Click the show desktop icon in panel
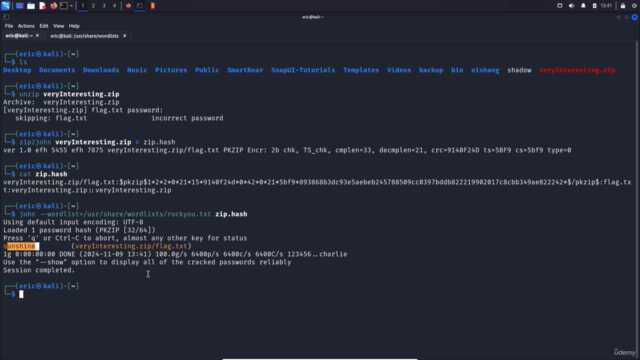640x360 pixels. click(x=19, y=6)
